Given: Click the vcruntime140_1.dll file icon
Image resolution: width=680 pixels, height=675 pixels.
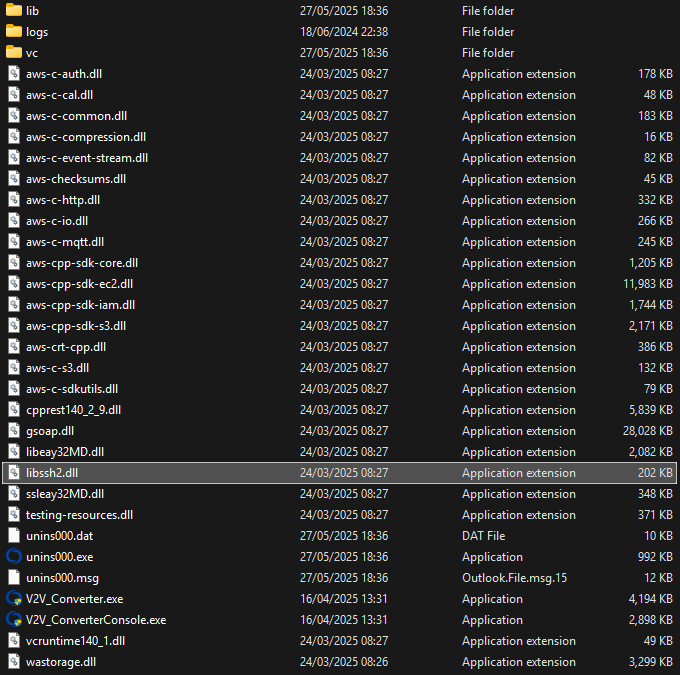Looking at the screenshot, I should tap(14, 640).
